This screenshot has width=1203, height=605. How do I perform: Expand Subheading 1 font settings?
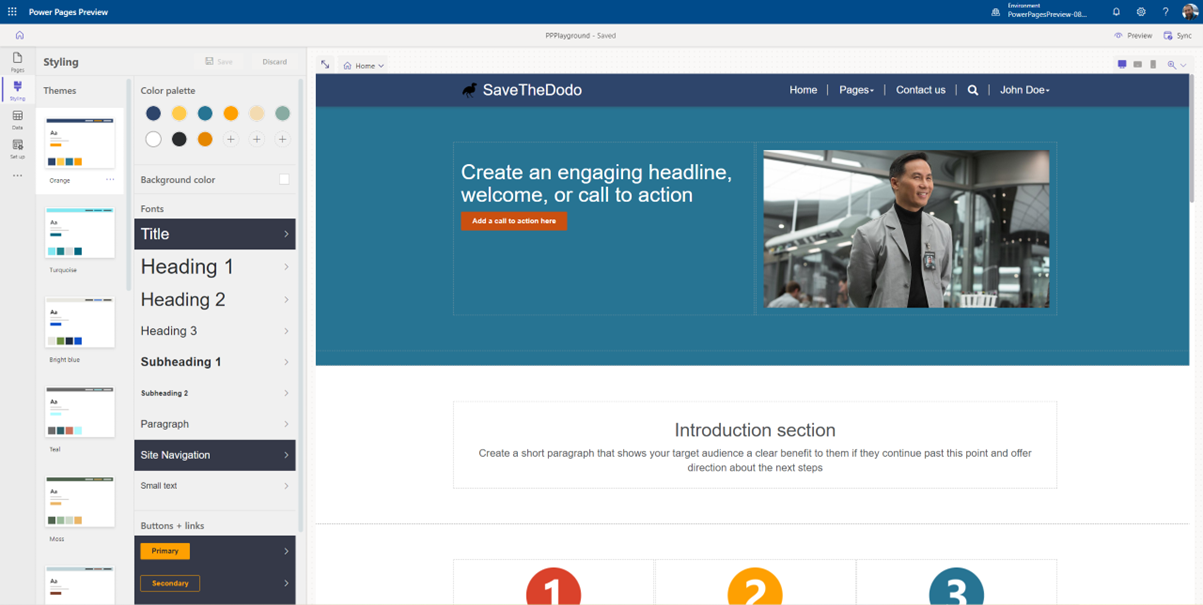coord(215,362)
